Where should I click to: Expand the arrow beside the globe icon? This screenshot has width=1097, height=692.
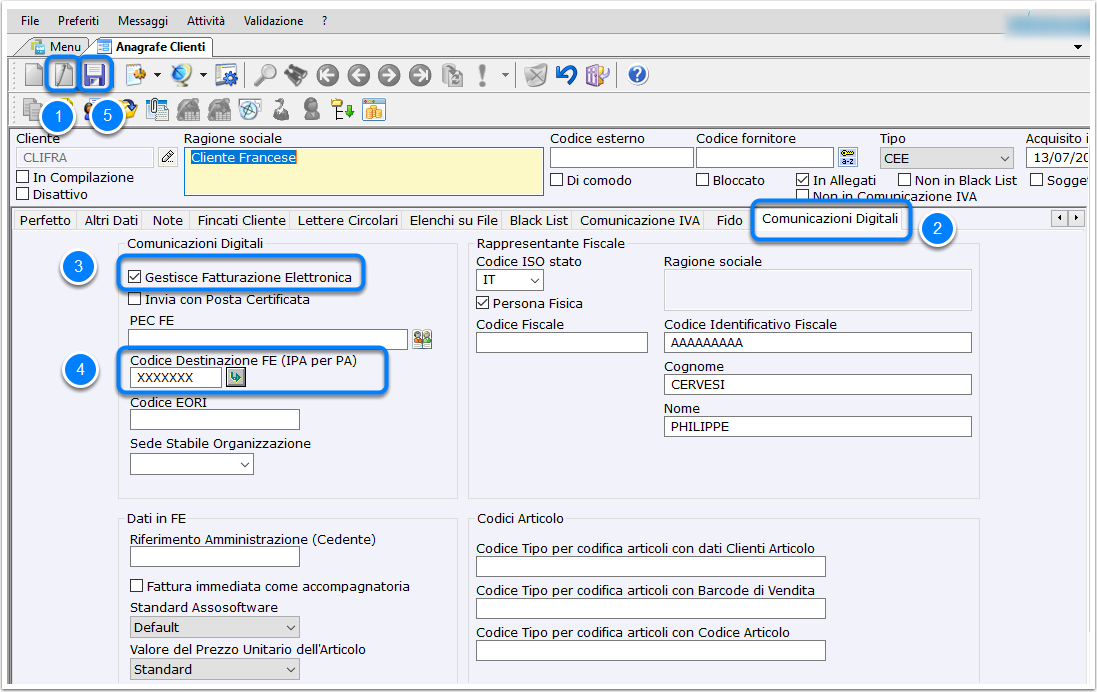click(204, 75)
